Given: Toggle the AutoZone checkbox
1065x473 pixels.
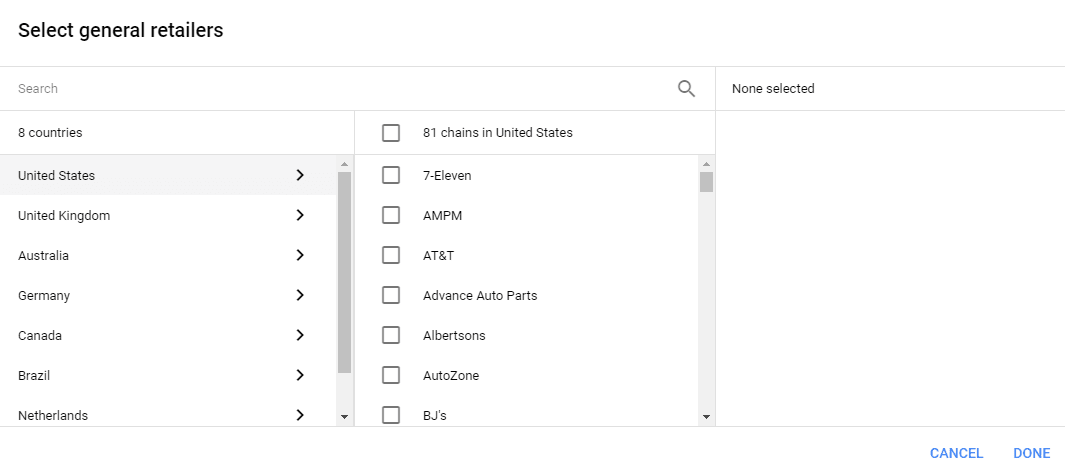Looking at the screenshot, I should click(391, 375).
